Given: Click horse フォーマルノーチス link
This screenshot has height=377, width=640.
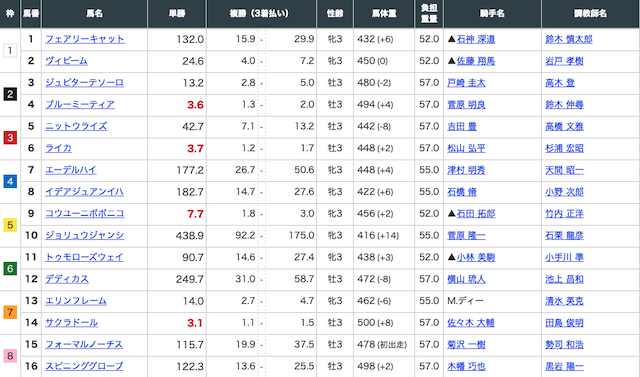Looking at the screenshot, I should coord(84,345).
